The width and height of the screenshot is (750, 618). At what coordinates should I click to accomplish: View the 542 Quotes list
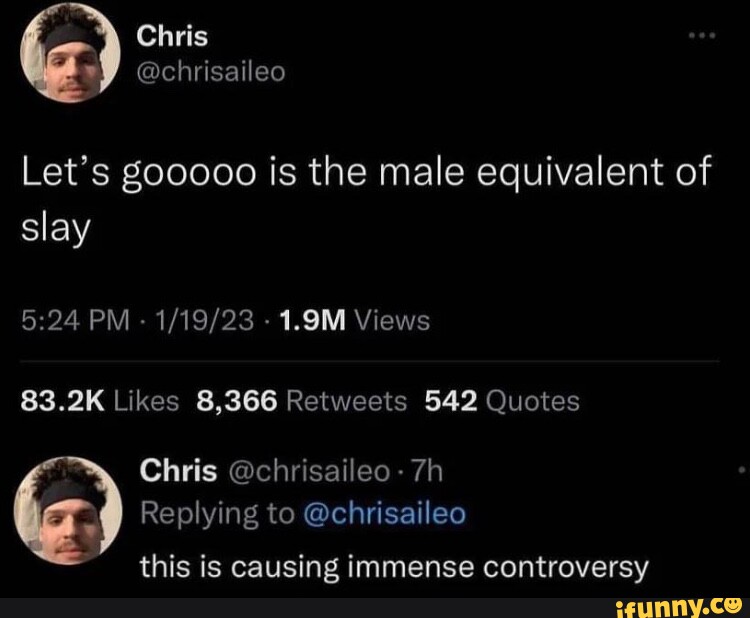click(x=502, y=401)
